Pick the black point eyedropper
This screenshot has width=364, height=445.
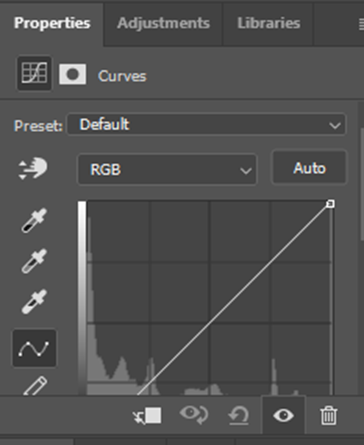click(x=34, y=220)
